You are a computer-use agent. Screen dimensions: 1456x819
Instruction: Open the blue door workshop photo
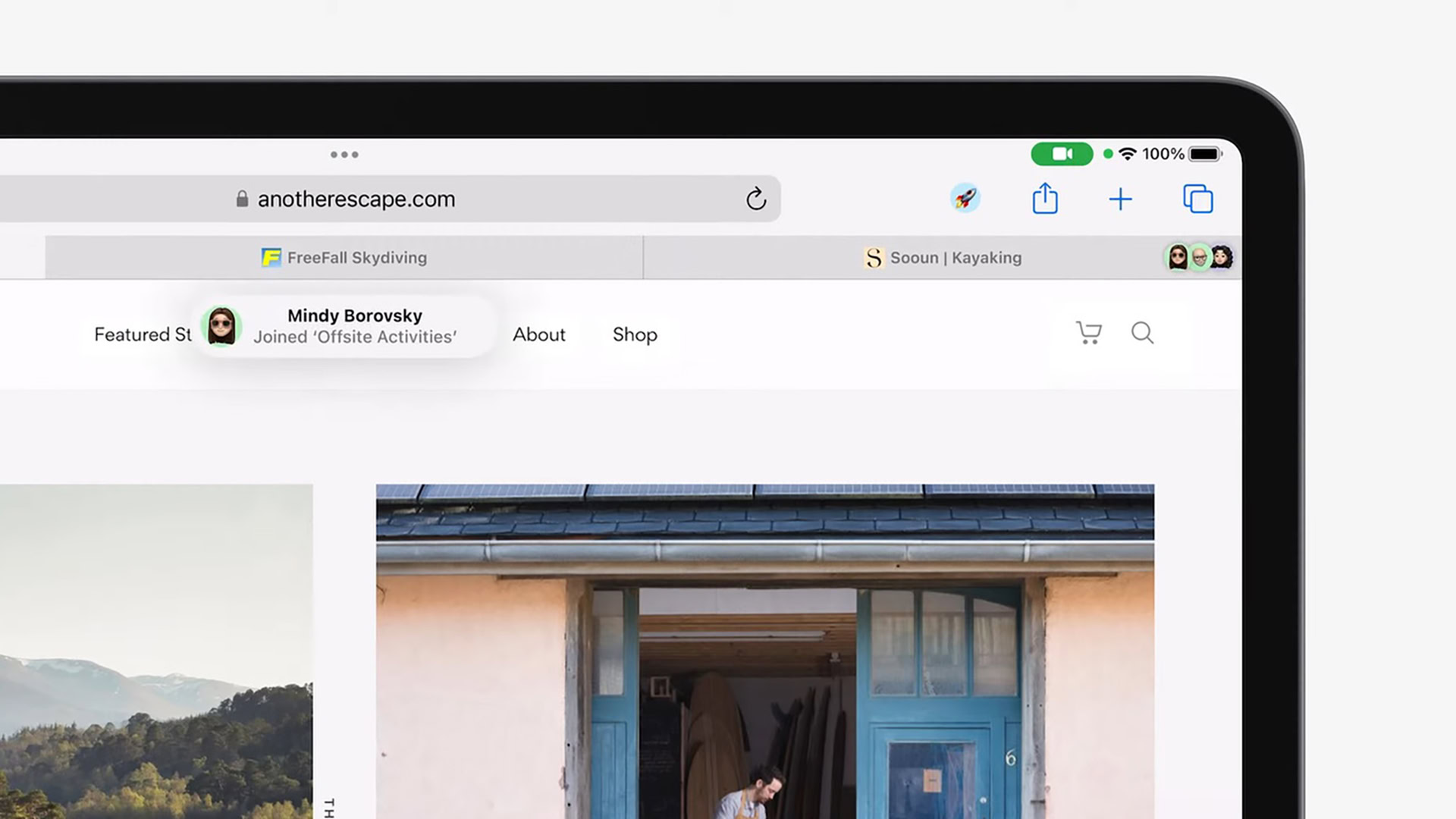click(x=764, y=651)
